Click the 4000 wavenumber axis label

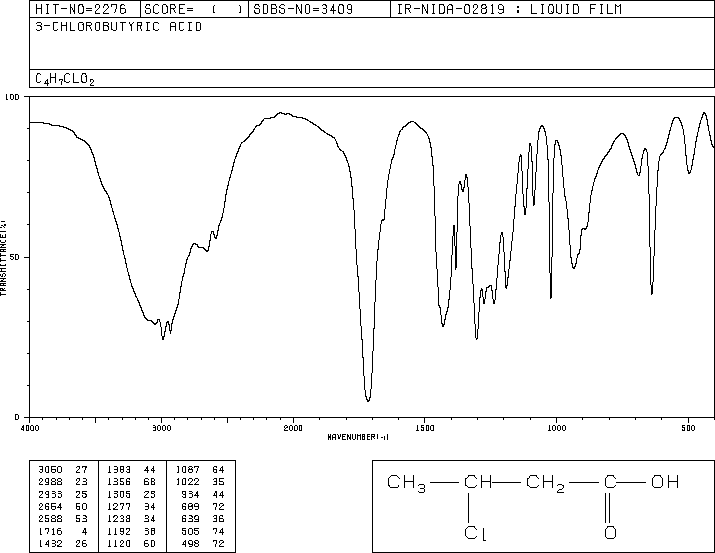tap(30, 428)
